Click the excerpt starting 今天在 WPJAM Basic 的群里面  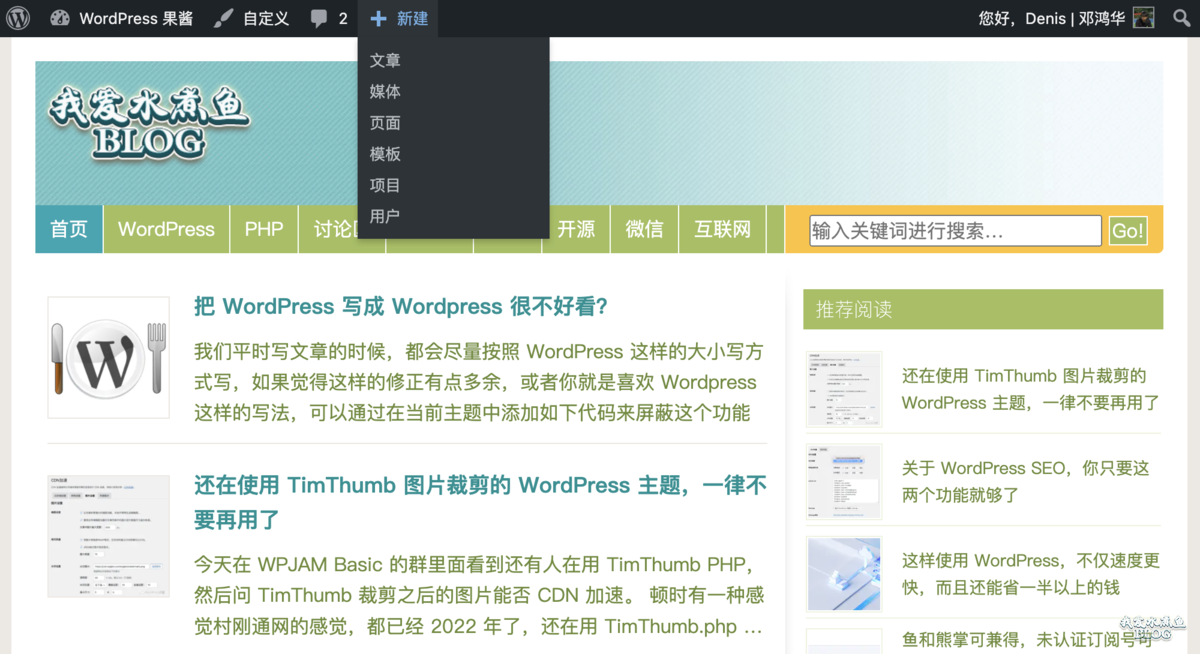point(479,595)
